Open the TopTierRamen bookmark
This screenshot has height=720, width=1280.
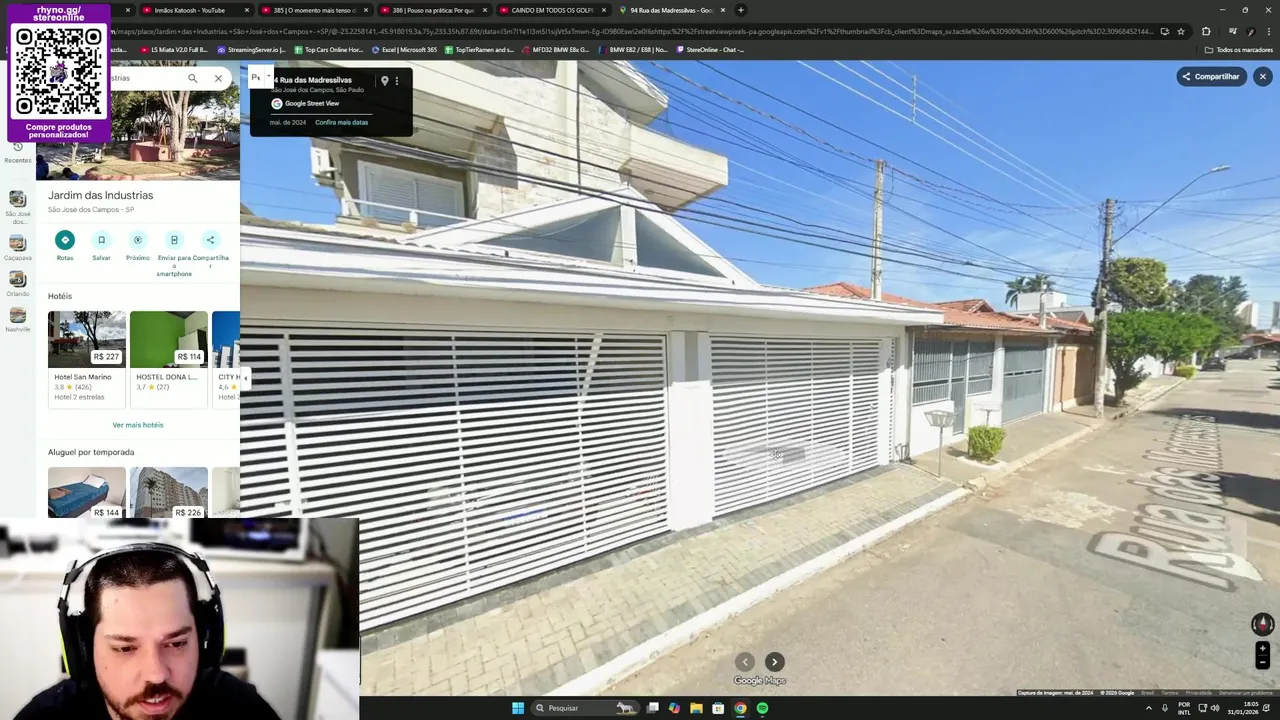pyautogui.click(x=480, y=49)
